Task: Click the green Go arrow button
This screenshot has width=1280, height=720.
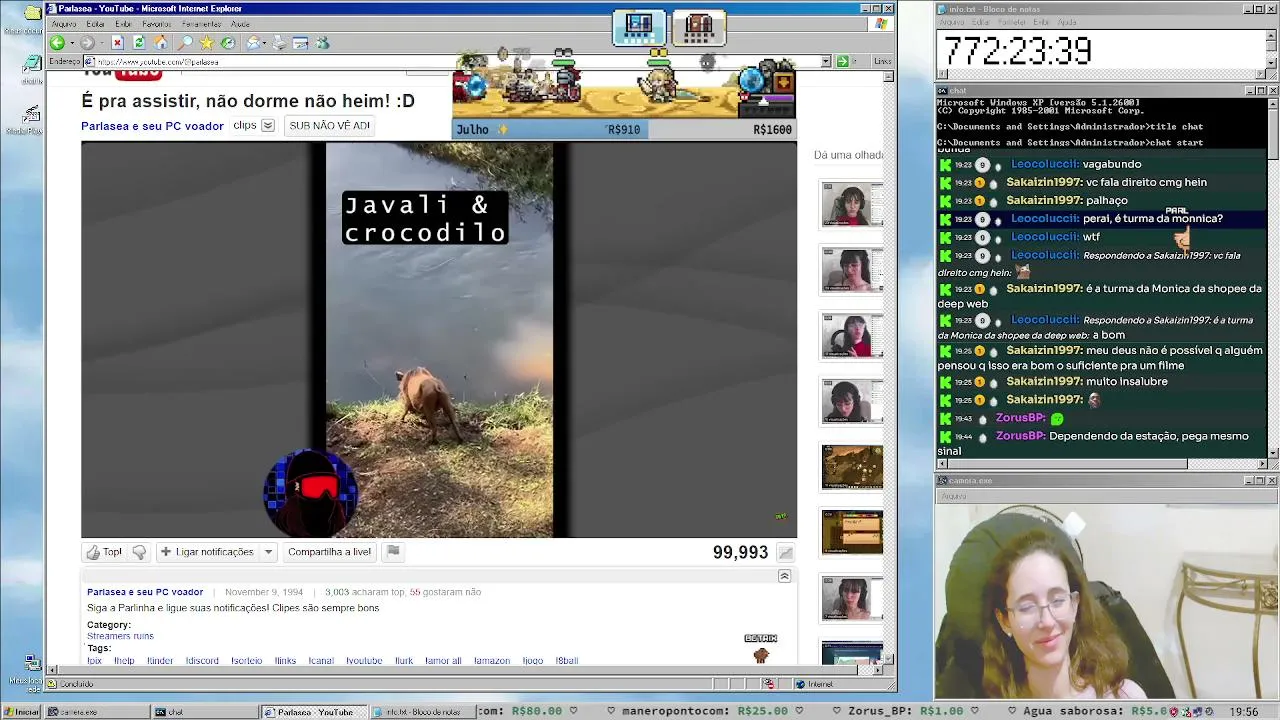Action: point(843,61)
